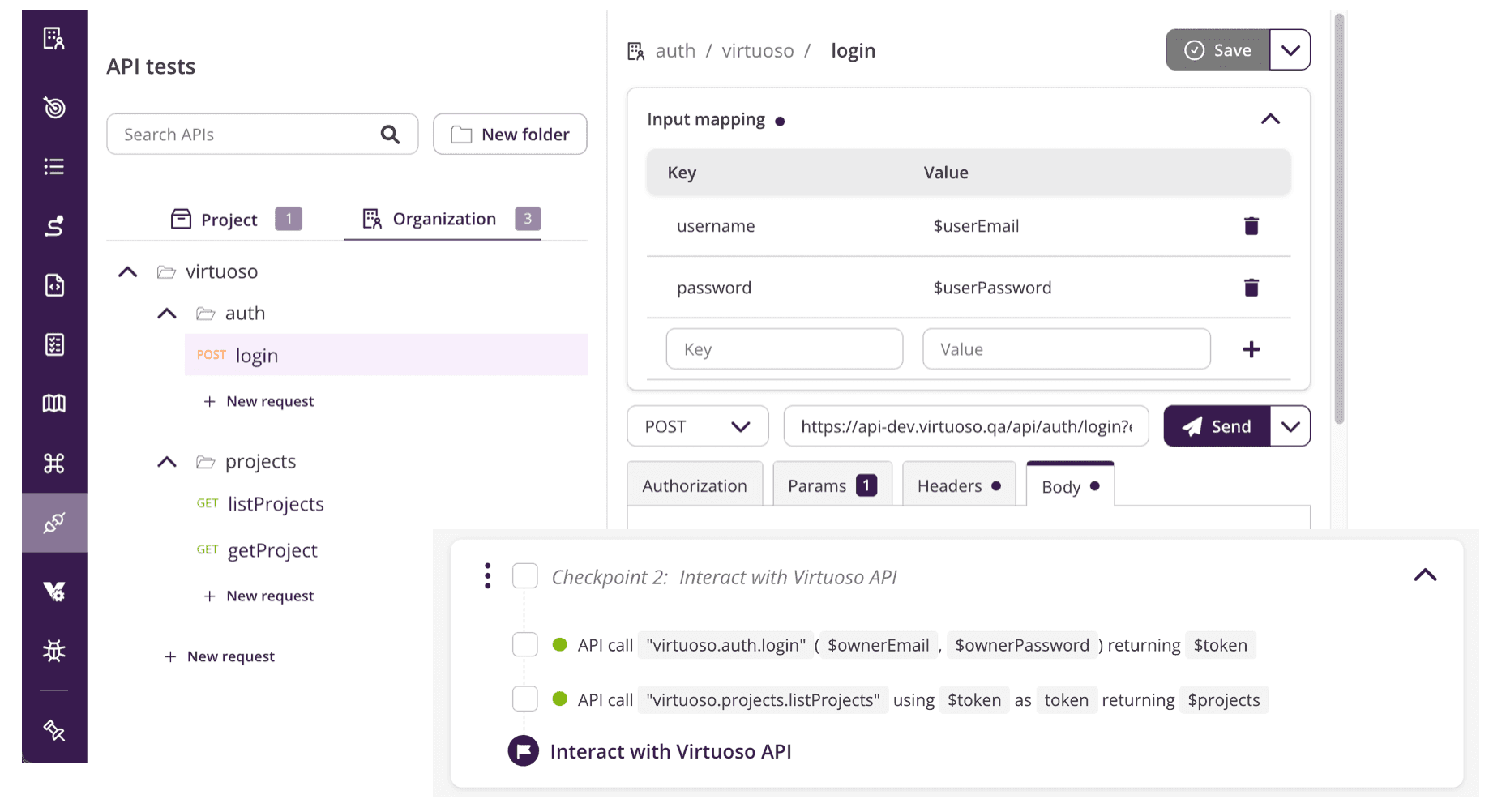
Task: Click the vertical scrollbar of request panel
Action: 1339,219
